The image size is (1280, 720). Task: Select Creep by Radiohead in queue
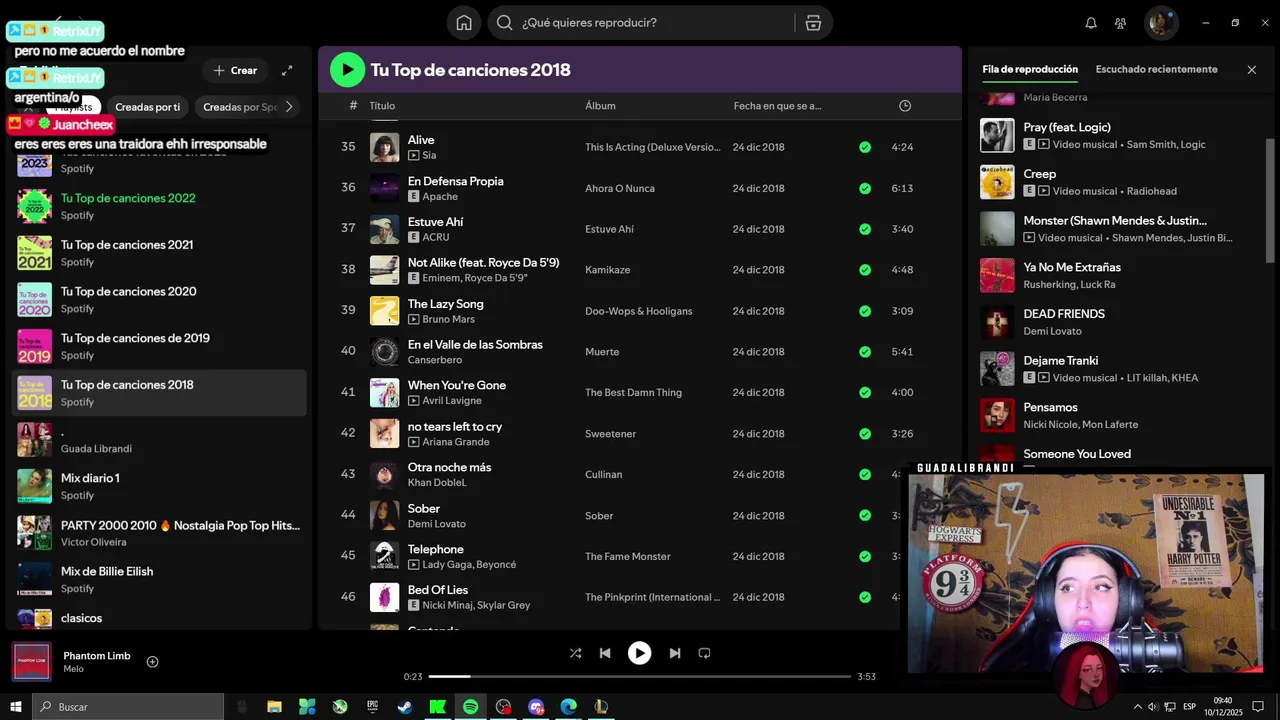(x=1115, y=182)
